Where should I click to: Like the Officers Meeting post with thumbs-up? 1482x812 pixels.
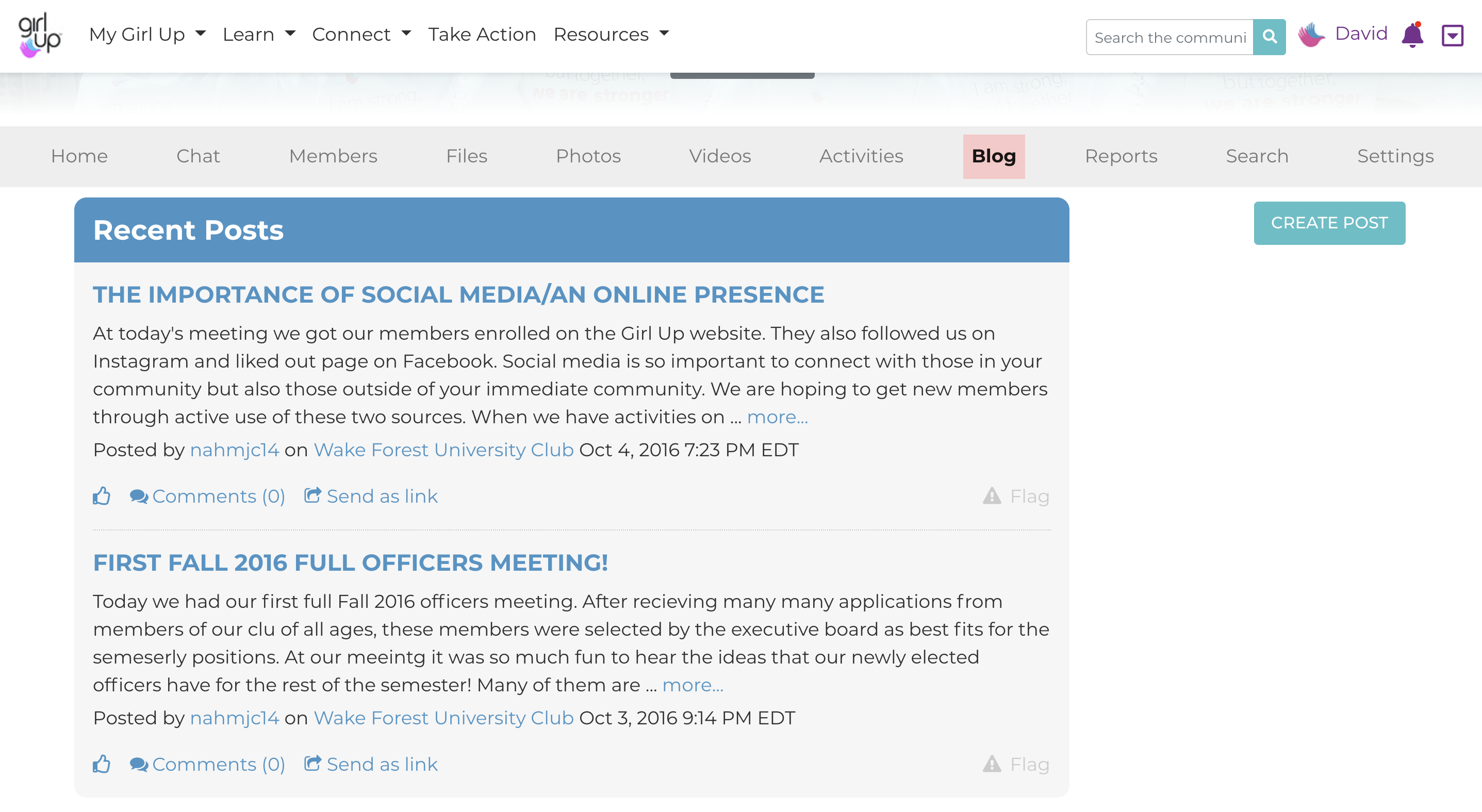(102, 764)
